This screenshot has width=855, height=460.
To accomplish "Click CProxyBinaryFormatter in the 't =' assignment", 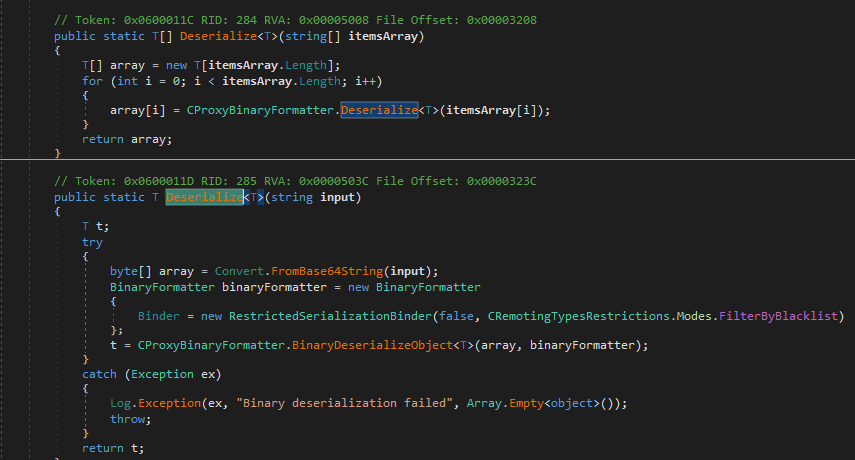I will [x=211, y=345].
